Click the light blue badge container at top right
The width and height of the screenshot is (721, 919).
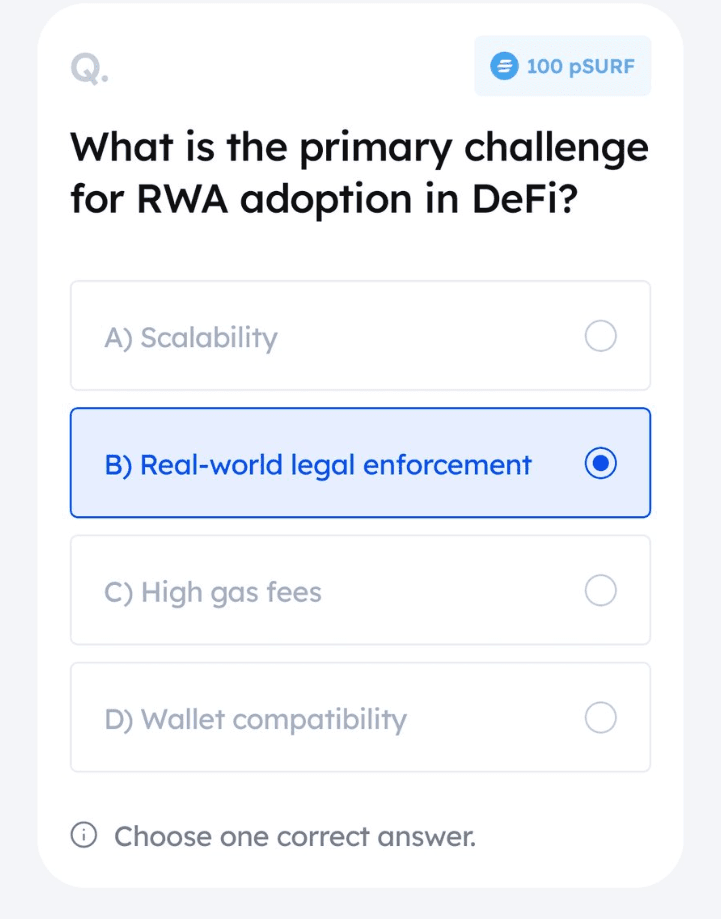[x=562, y=66]
